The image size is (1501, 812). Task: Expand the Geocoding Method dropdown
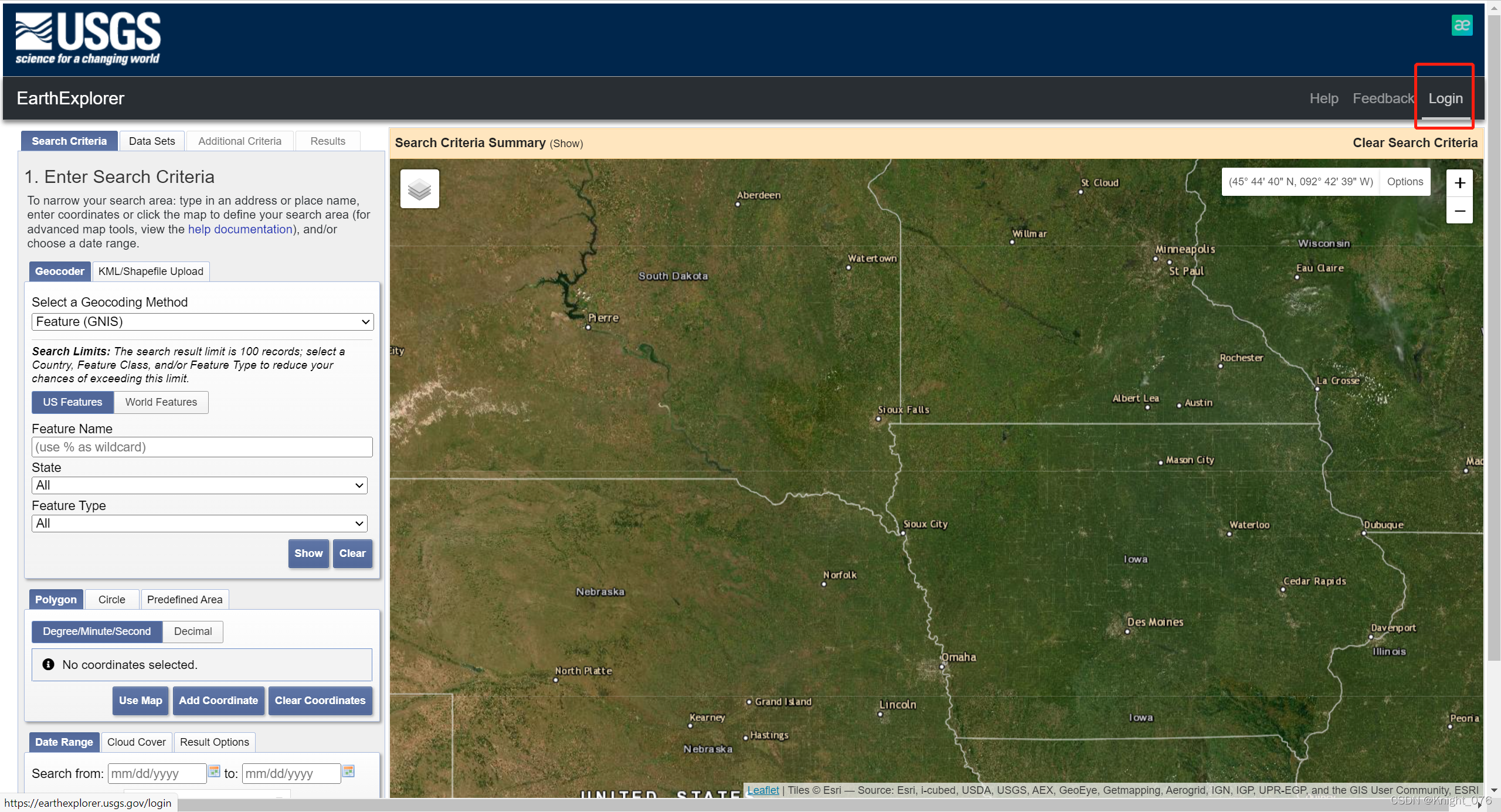202,321
